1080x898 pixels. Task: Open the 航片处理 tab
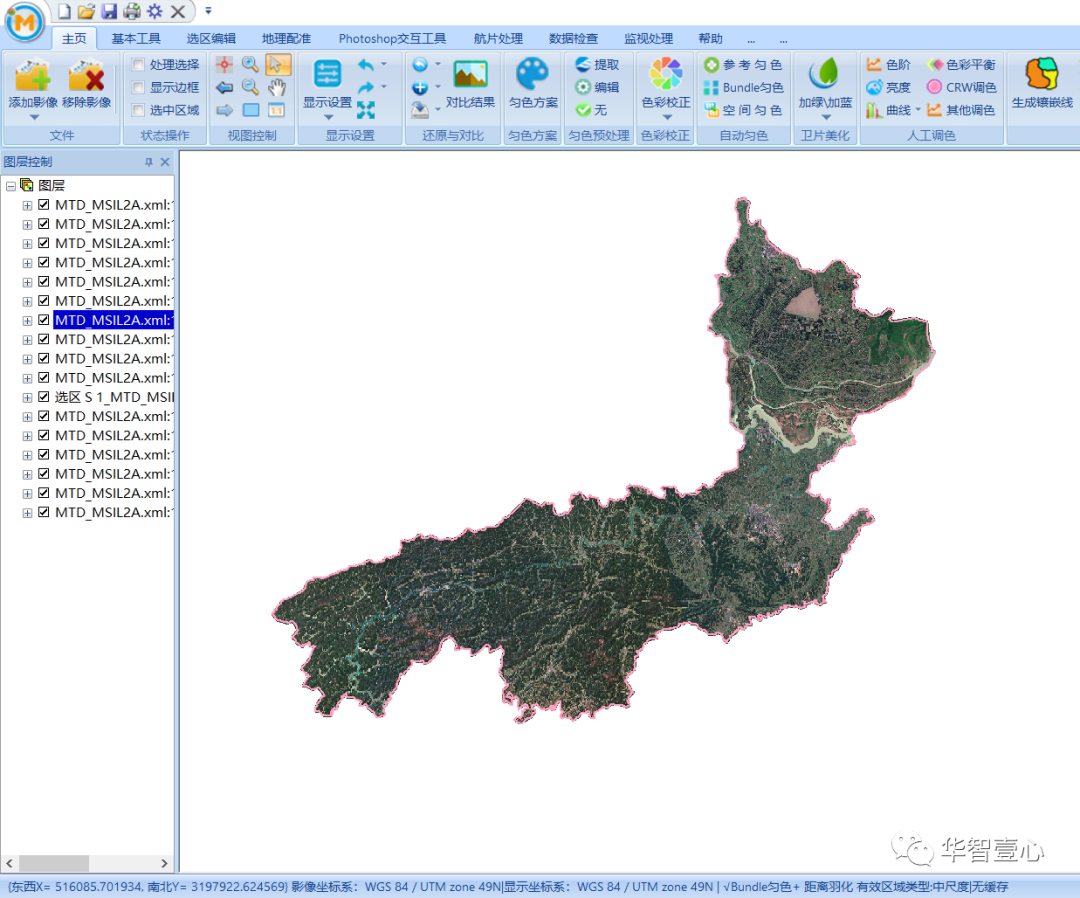click(x=498, y=39)
